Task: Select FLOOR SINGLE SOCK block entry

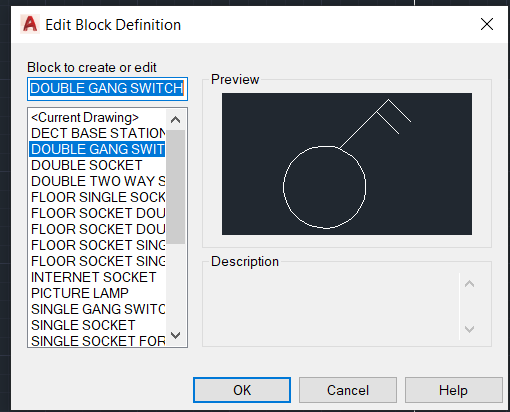Action: point(97,197)
